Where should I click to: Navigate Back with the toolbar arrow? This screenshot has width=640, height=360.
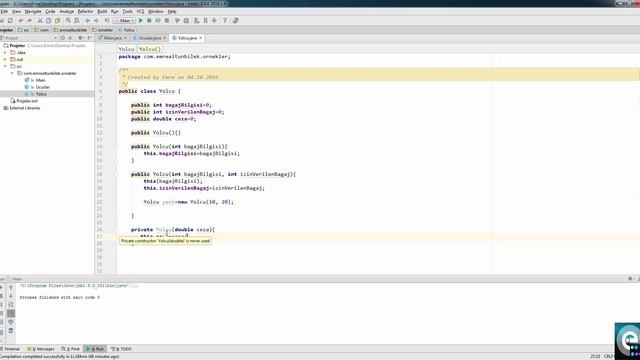point(87,20)
